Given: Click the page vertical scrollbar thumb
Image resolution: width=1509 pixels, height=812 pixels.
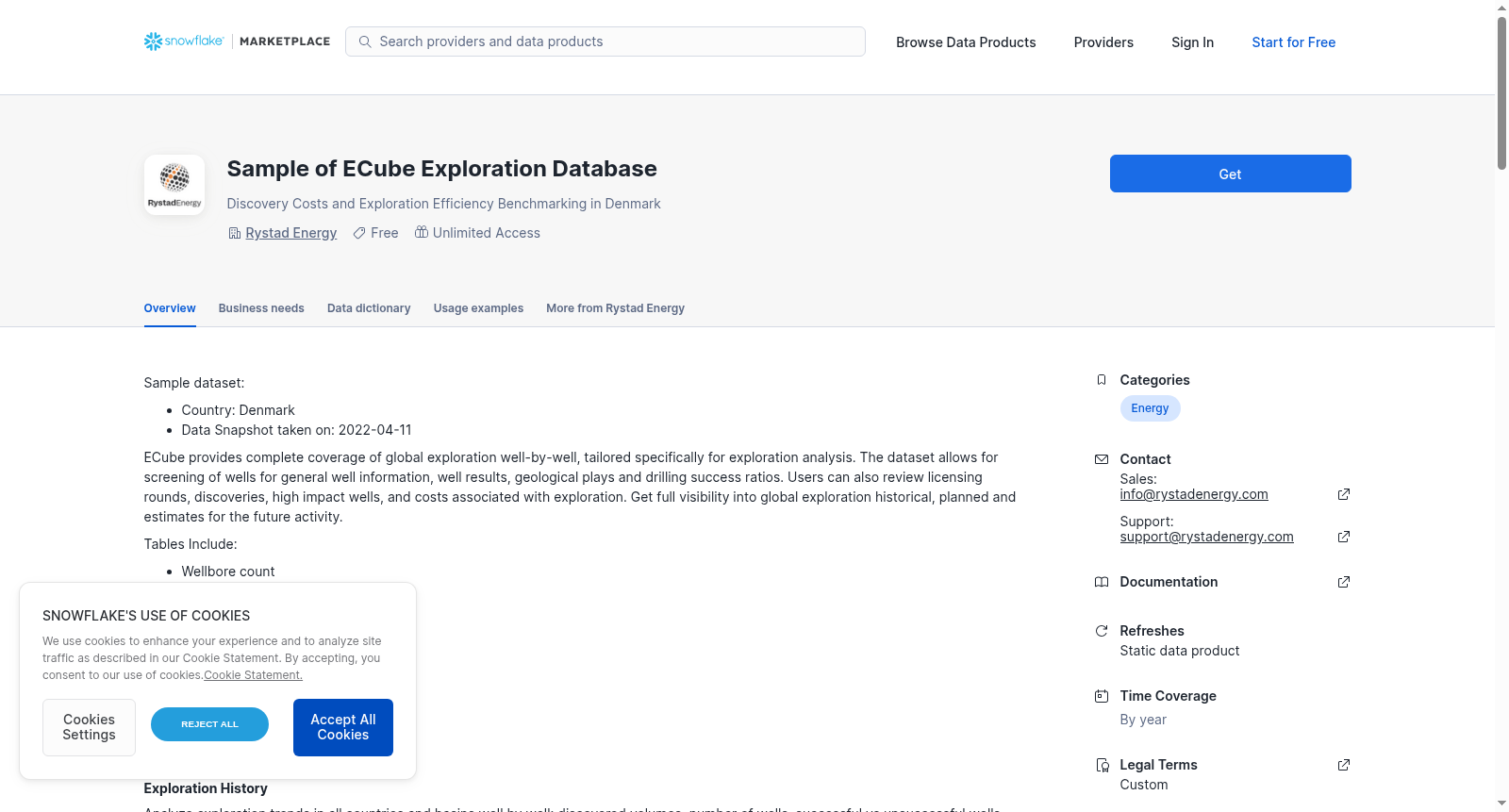Looking at the screenshot, I should click(x=1501, y=92).
